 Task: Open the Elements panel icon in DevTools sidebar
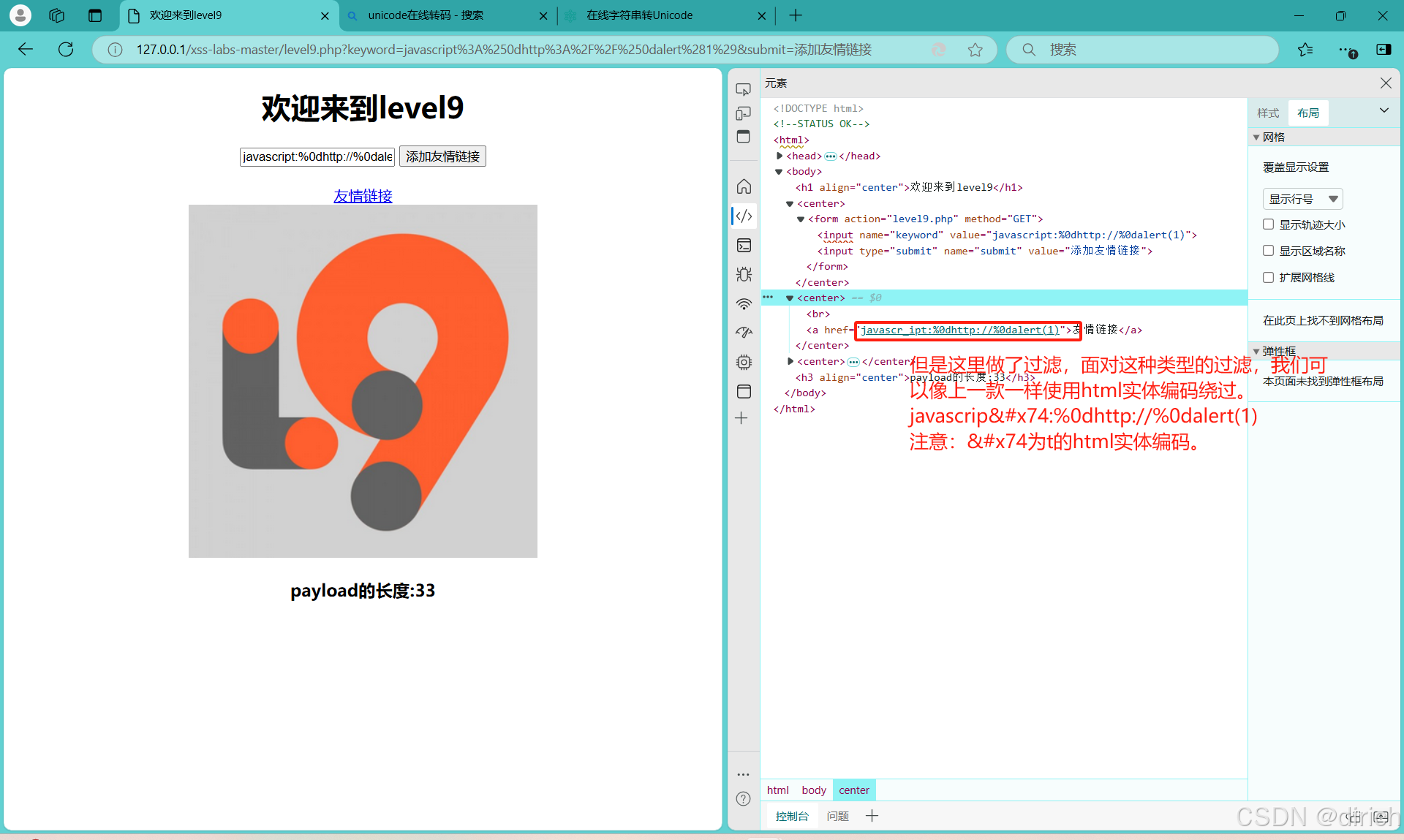point(744,216)
